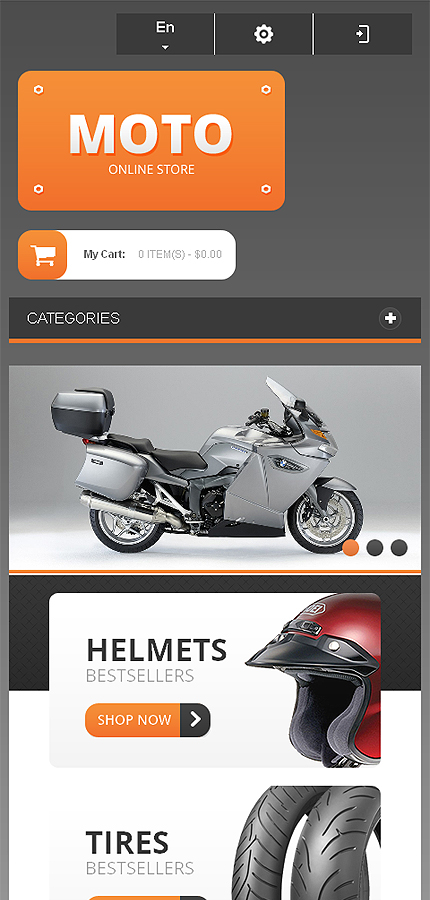The height and width of the screenshot is (900, 430).
Task: Click the arrow next to Shop Now
Action: [195, 720]
